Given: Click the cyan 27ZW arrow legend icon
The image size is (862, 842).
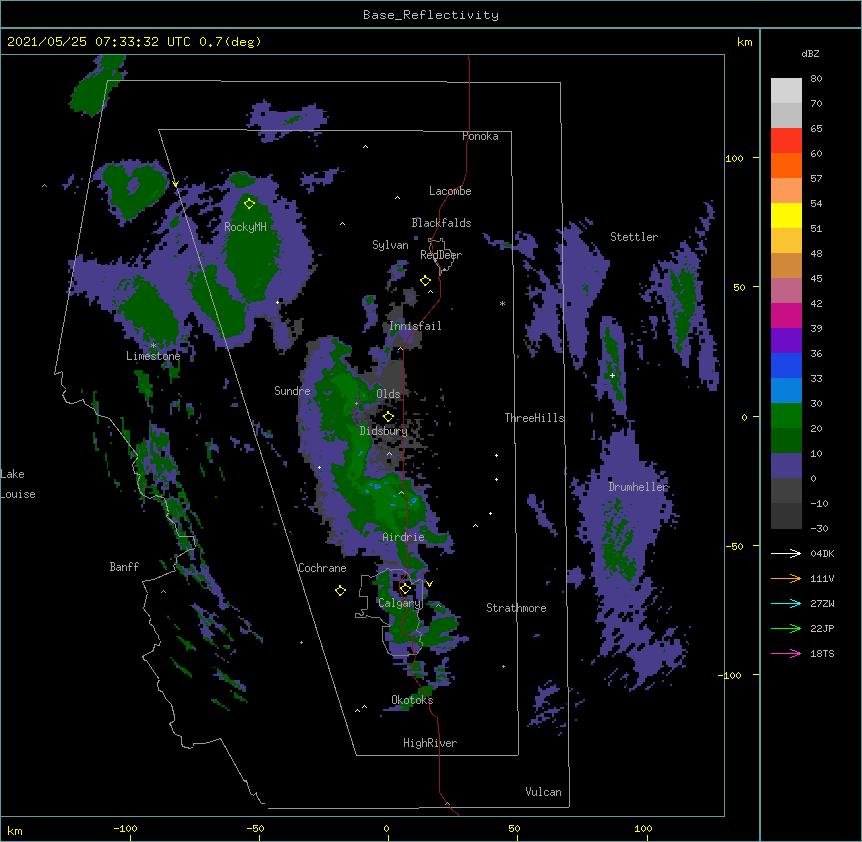Looking at the screenshot, I should click(786, 603).
